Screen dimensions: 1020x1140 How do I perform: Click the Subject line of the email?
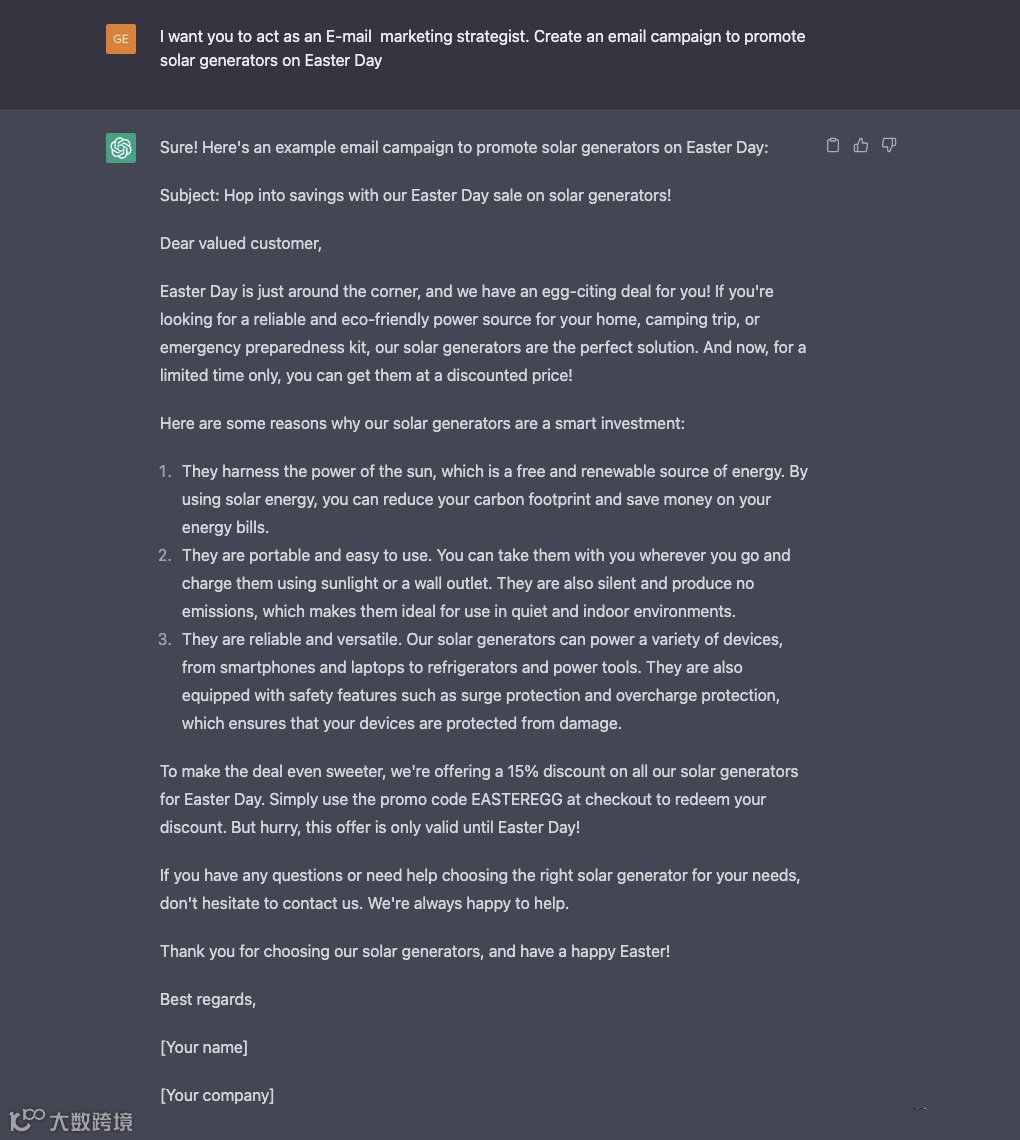pyautogui.click(x=415, y=195)
